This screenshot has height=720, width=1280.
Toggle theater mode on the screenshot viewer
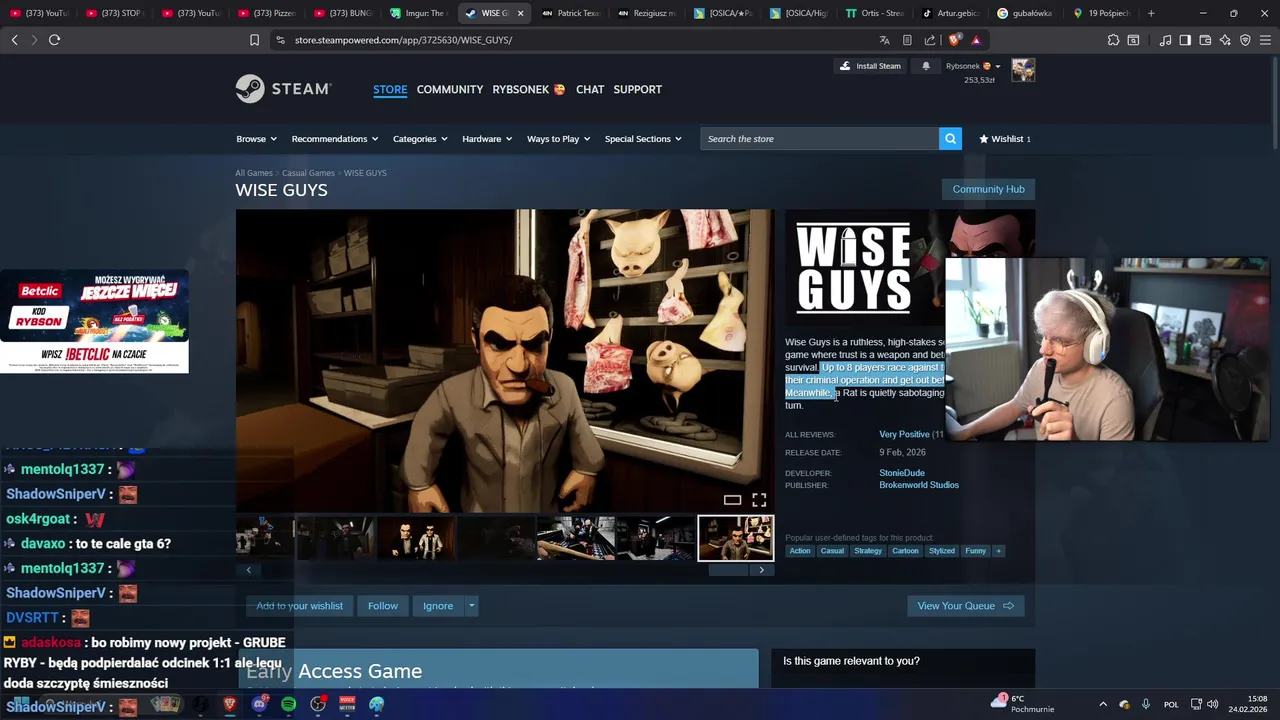pos(732,500)
